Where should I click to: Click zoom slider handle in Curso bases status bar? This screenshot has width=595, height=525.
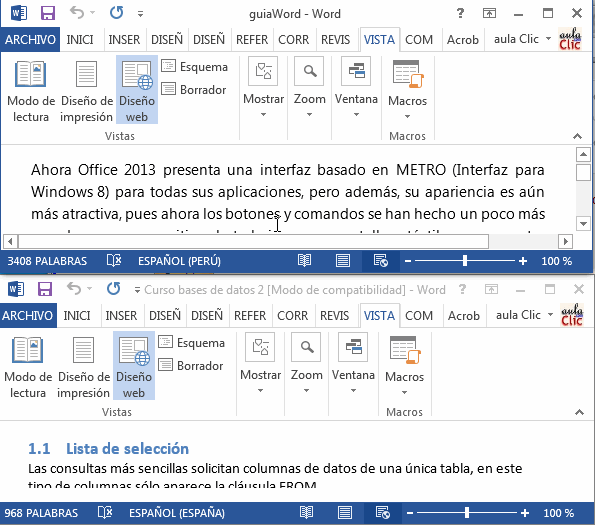point(467,513)
